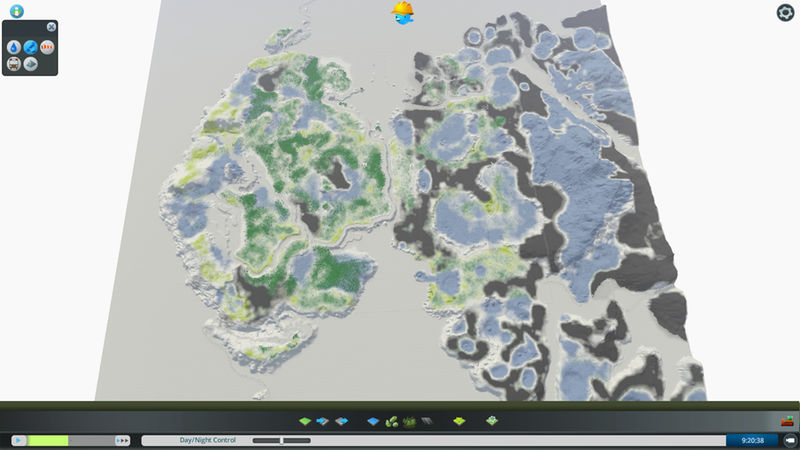
Task: Open the natural resources leaves tool
Action: [391, 422]
